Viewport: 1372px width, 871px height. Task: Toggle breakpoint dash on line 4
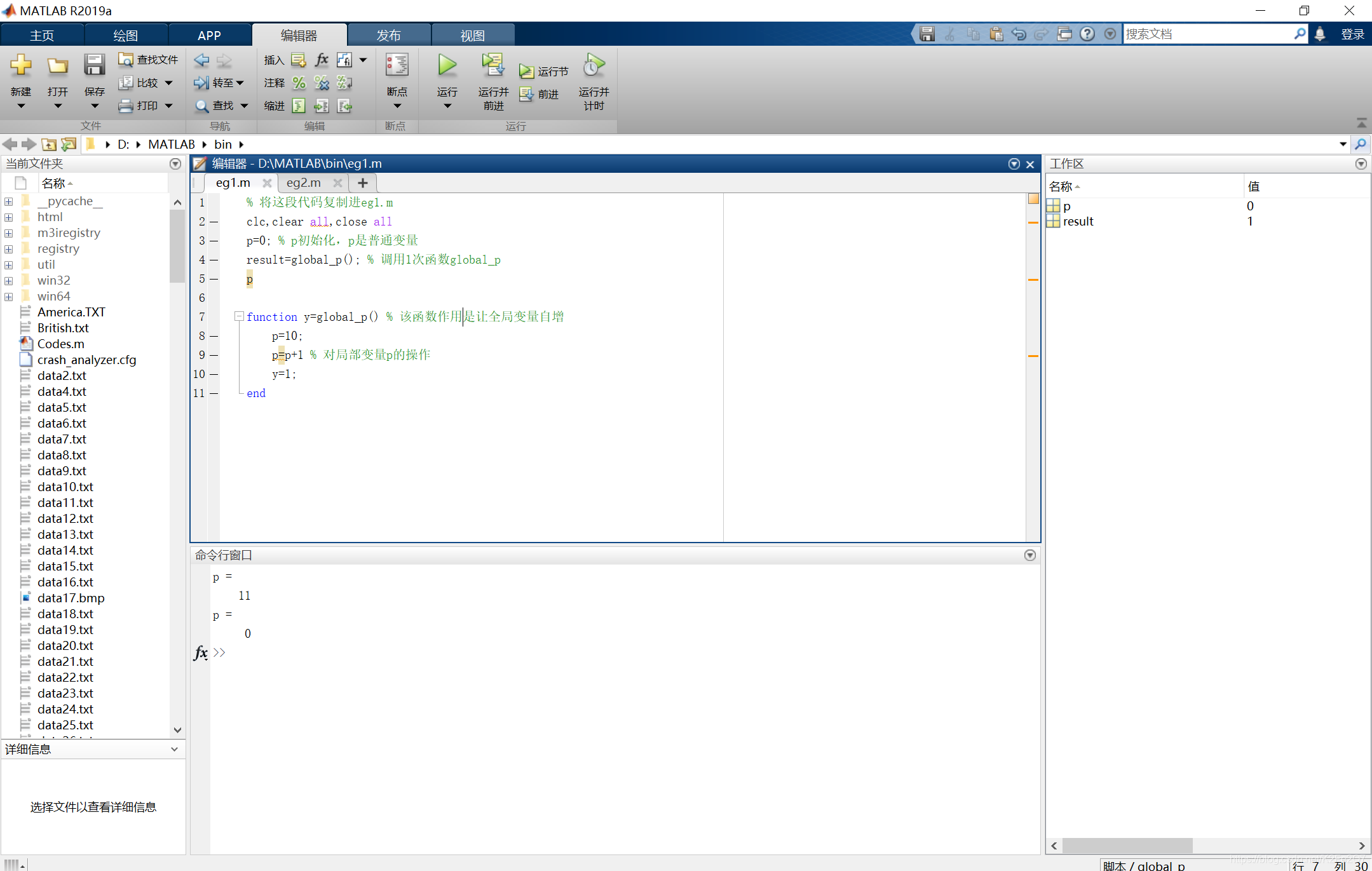click(214, 260)
